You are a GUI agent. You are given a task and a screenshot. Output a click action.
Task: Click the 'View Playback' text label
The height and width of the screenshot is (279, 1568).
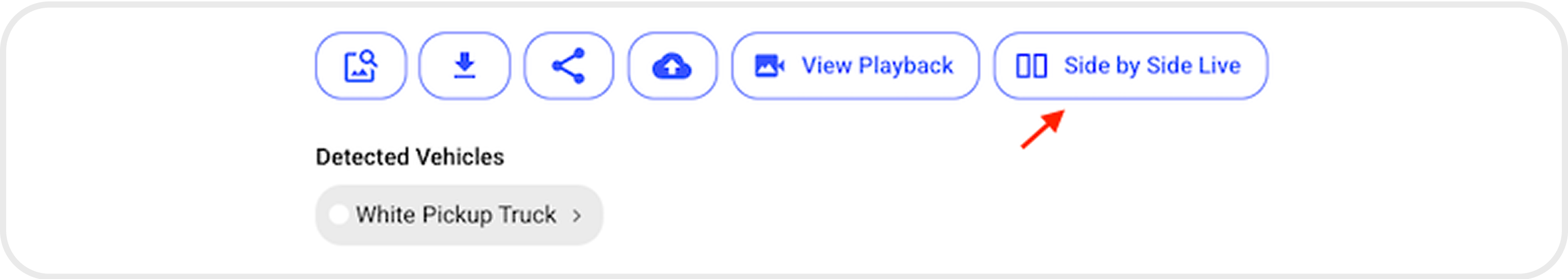pos(877,66)
